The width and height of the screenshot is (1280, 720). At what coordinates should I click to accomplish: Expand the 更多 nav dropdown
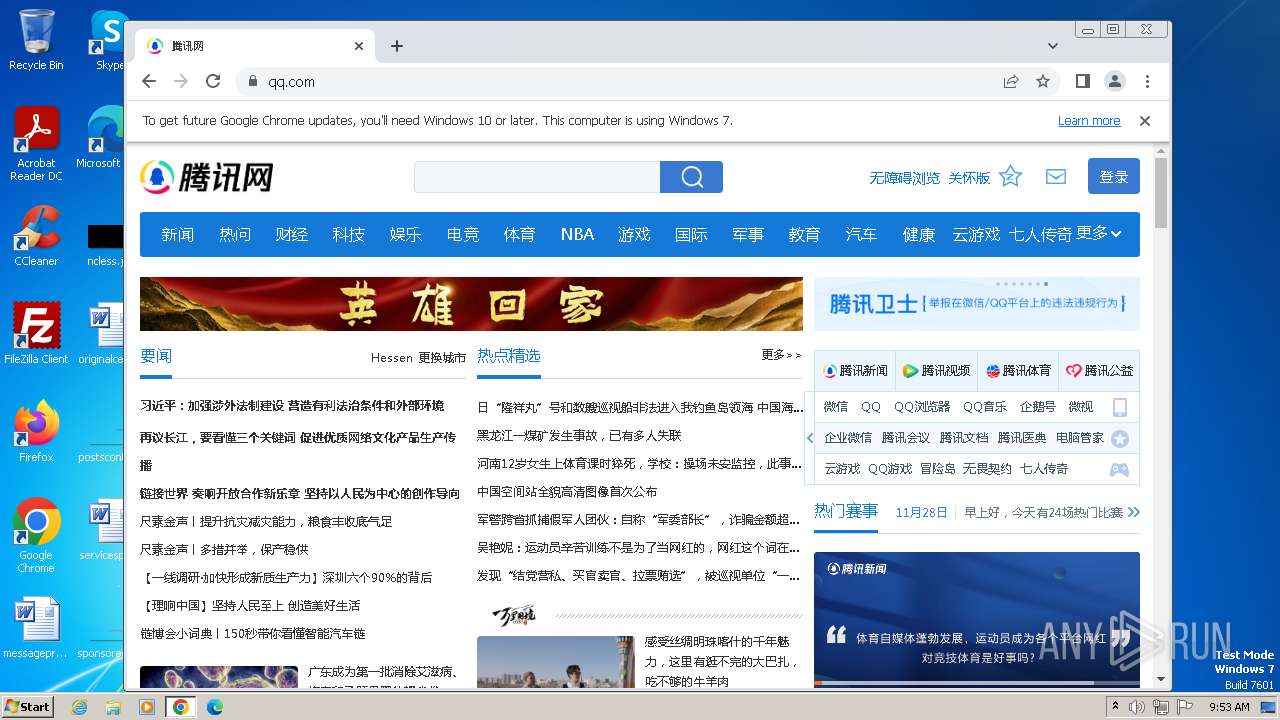(x=1100, y=233)
